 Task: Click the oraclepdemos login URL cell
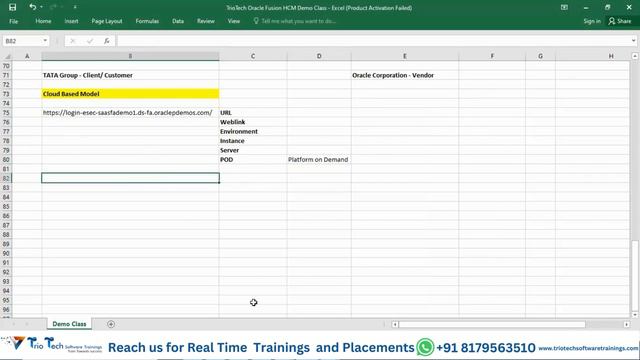(130, 113)
